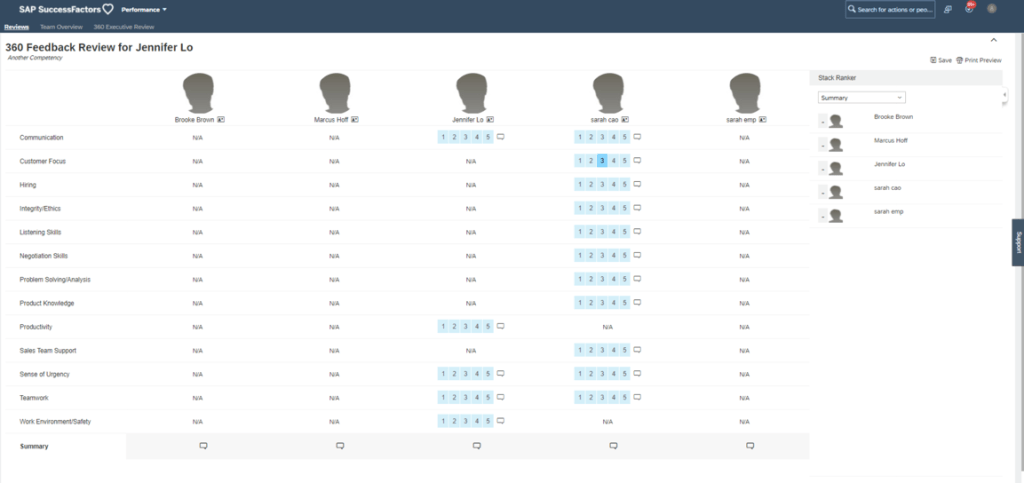The image size is (1024, 483).
Task: Open the Support side tab
Action: (x=1018, y=242)
